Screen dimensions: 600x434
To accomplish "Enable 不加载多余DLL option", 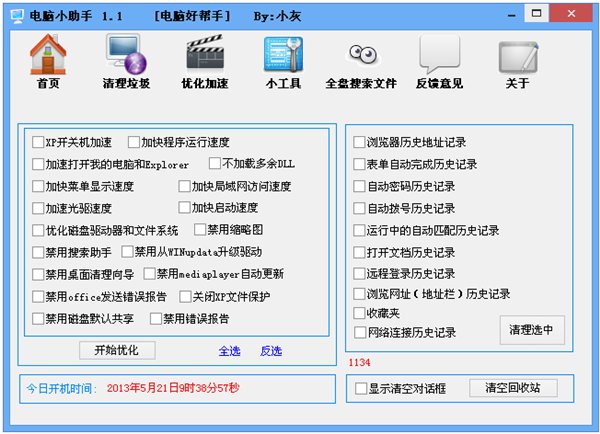I will point(215,163).
